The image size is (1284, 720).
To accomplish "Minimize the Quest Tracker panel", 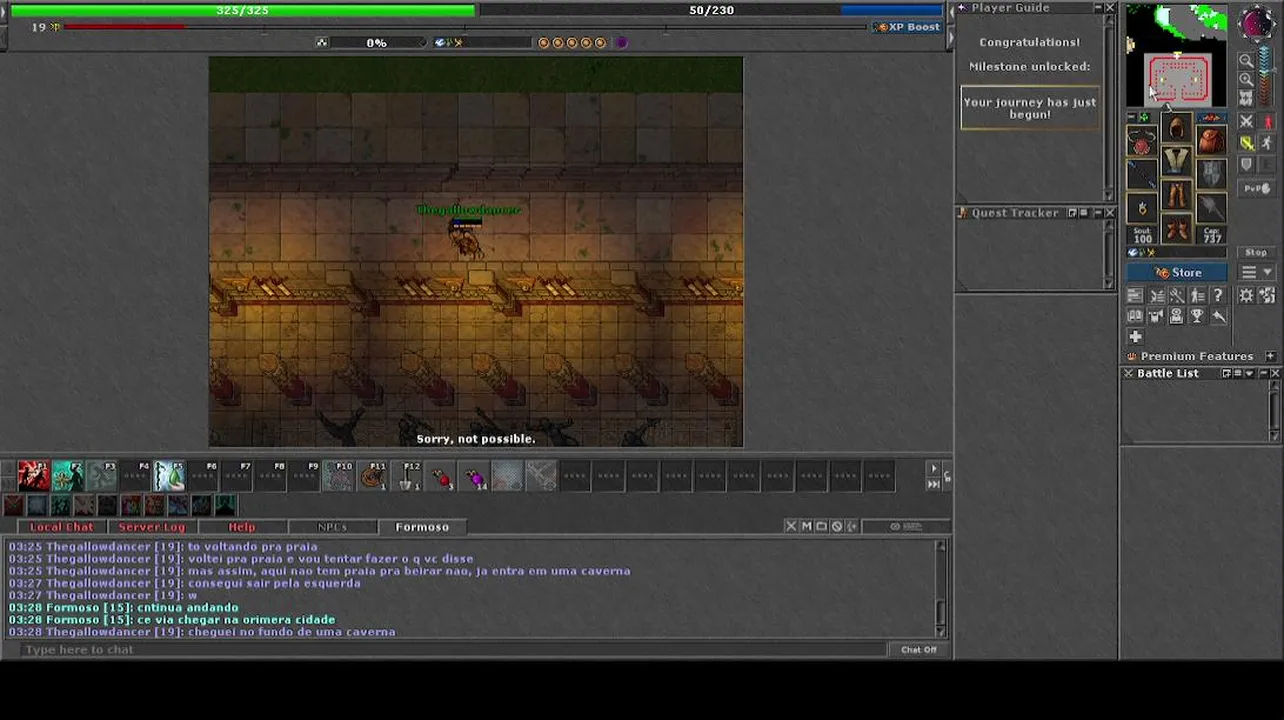I will click(1098, 213).
